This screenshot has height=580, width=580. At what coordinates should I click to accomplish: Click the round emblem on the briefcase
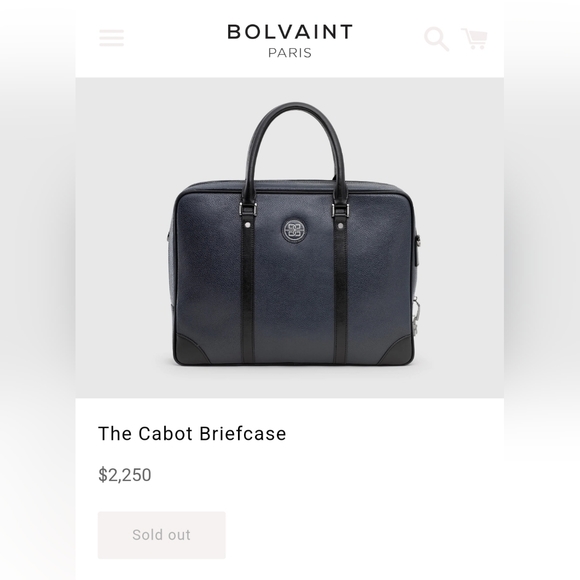click(294, 230)
